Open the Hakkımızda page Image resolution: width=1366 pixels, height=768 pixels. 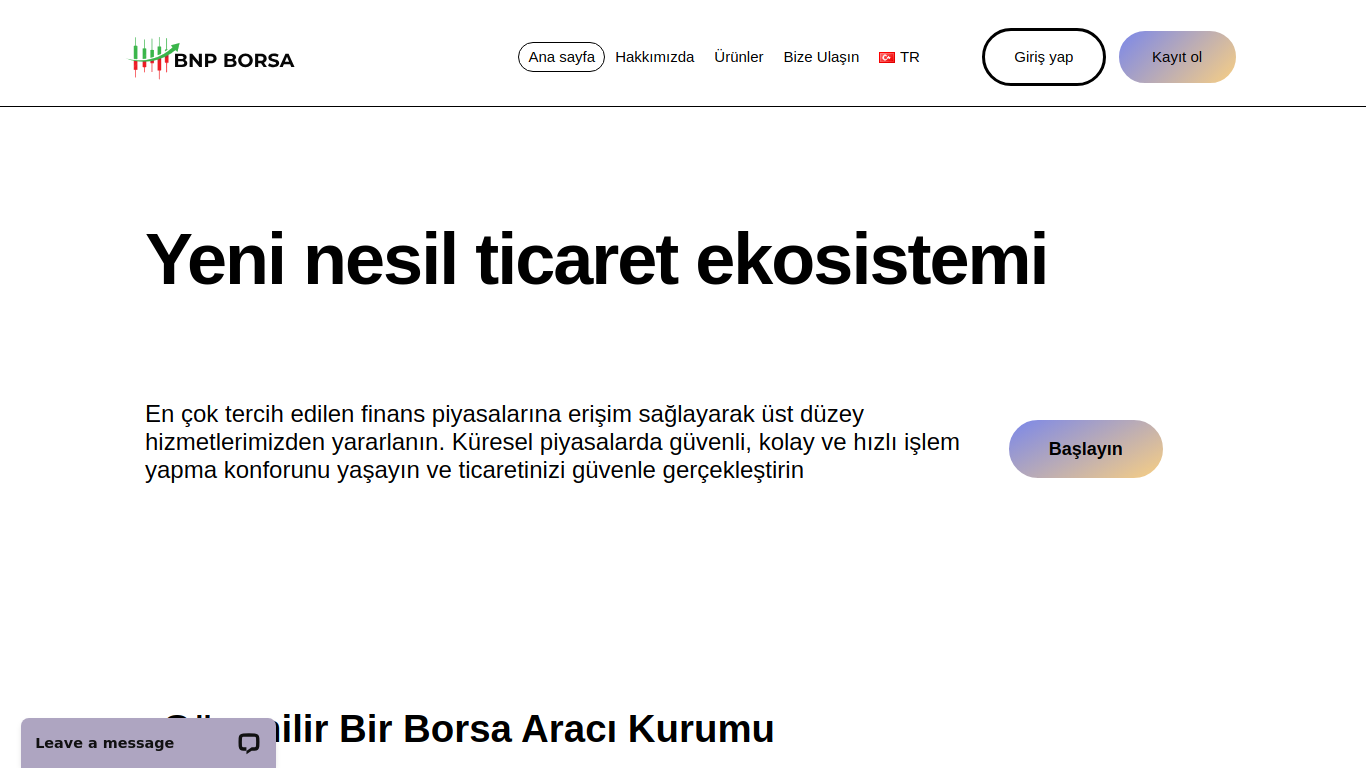(x=654, y=57)
